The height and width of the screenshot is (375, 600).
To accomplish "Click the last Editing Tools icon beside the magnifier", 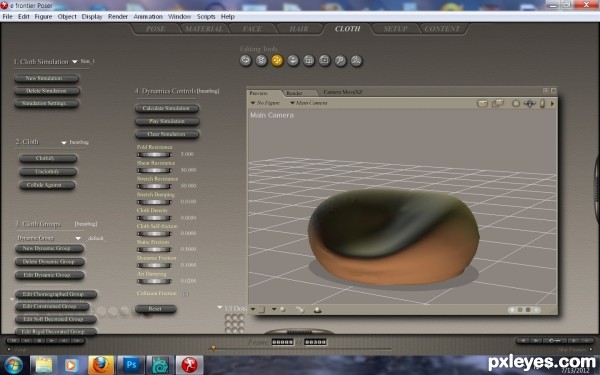I will 356,60.
